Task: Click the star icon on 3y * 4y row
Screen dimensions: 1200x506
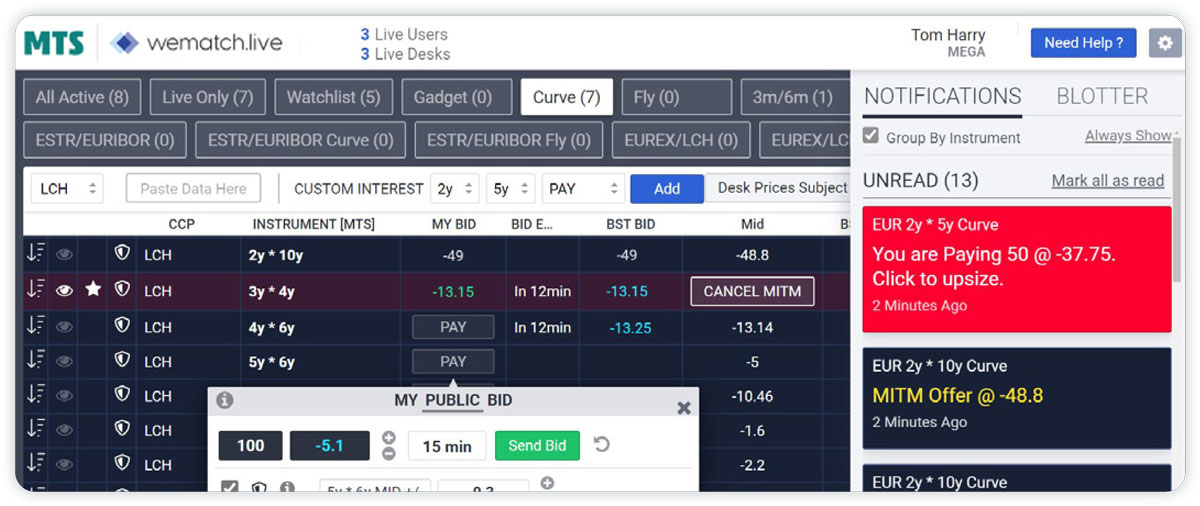Action: pyautogui.click(x=93, y=290)
